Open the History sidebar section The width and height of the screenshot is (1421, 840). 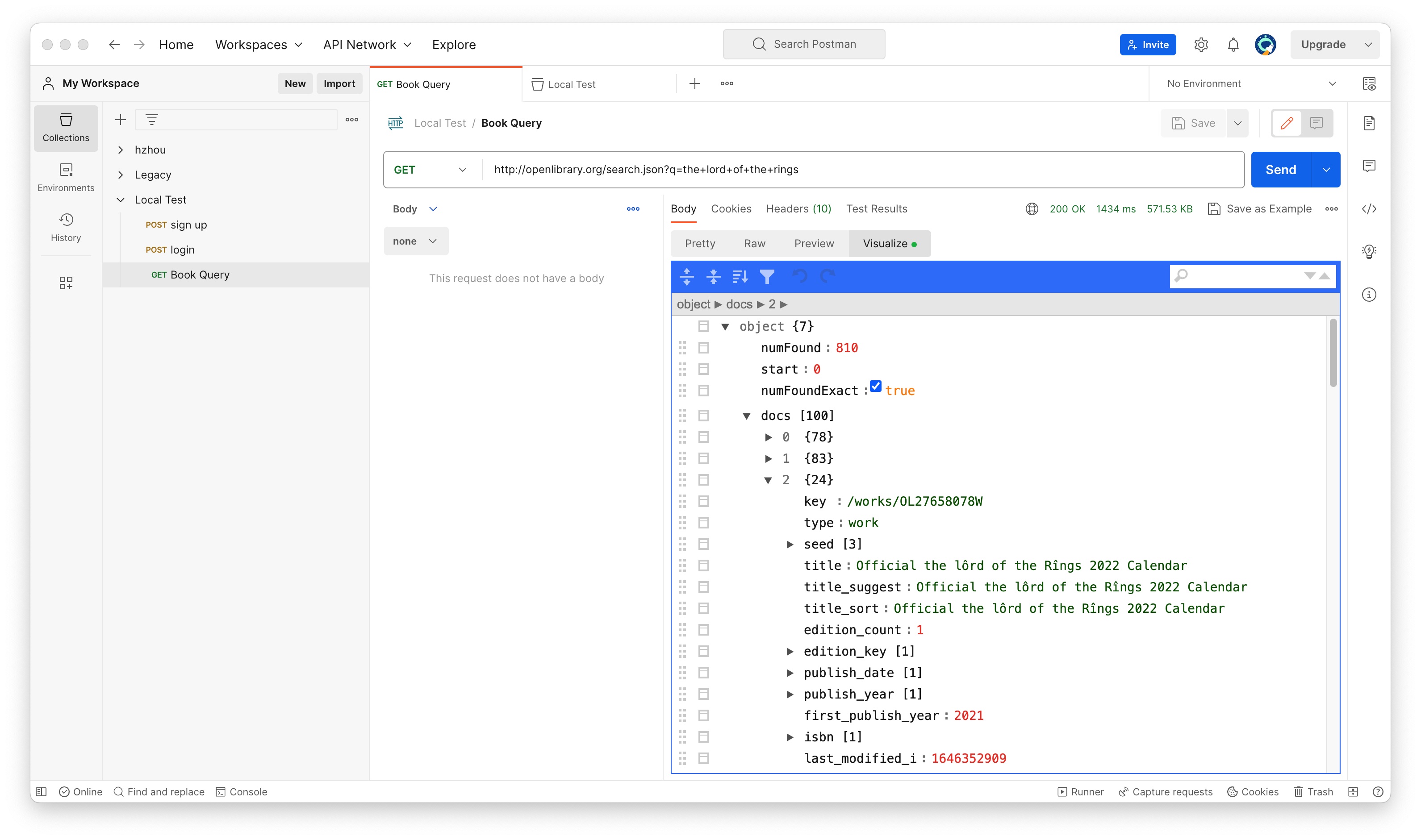tap(66, 228)
